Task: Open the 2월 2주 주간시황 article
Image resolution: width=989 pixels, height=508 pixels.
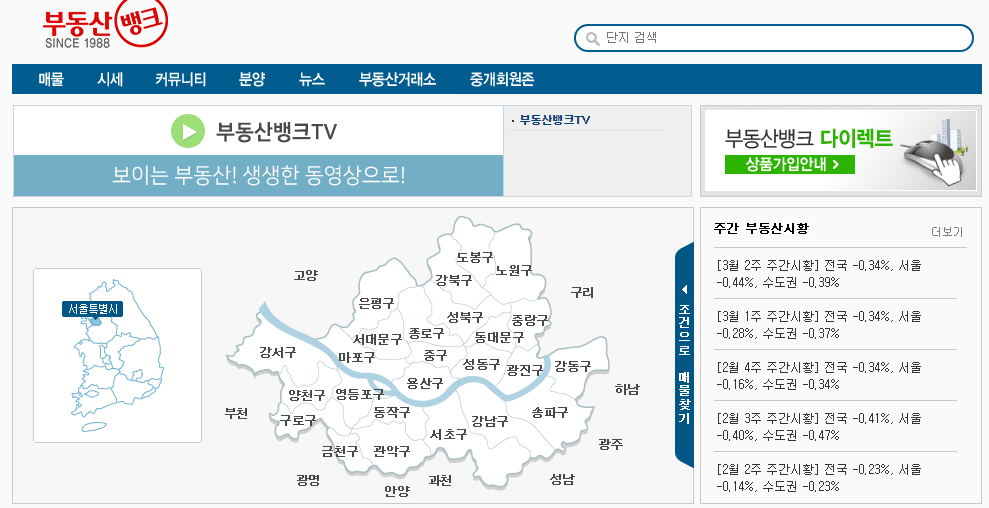Action: 819,478
